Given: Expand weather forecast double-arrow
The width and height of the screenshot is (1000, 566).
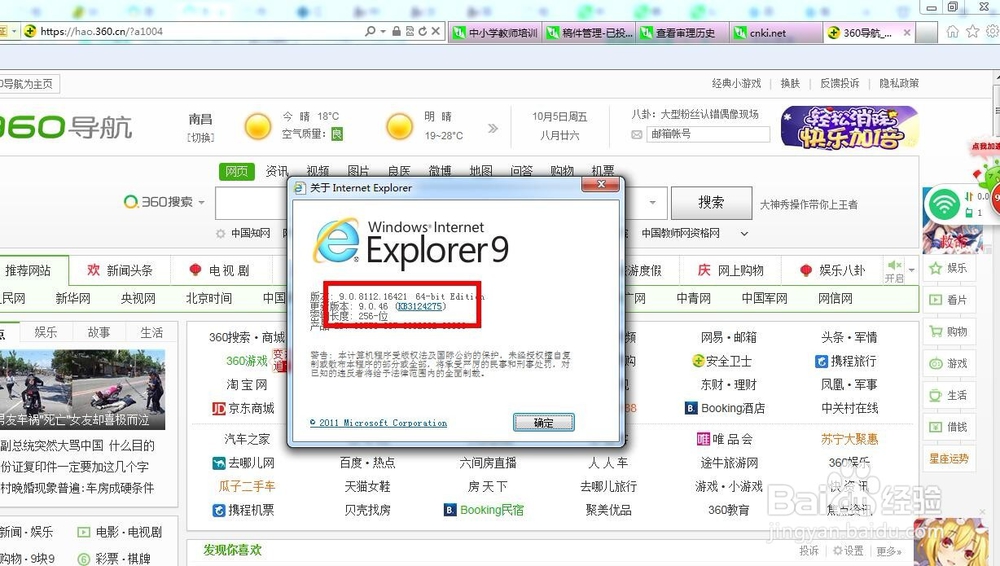Looking at the screenshot, I should pyautogui.click(x=493, y=128).
